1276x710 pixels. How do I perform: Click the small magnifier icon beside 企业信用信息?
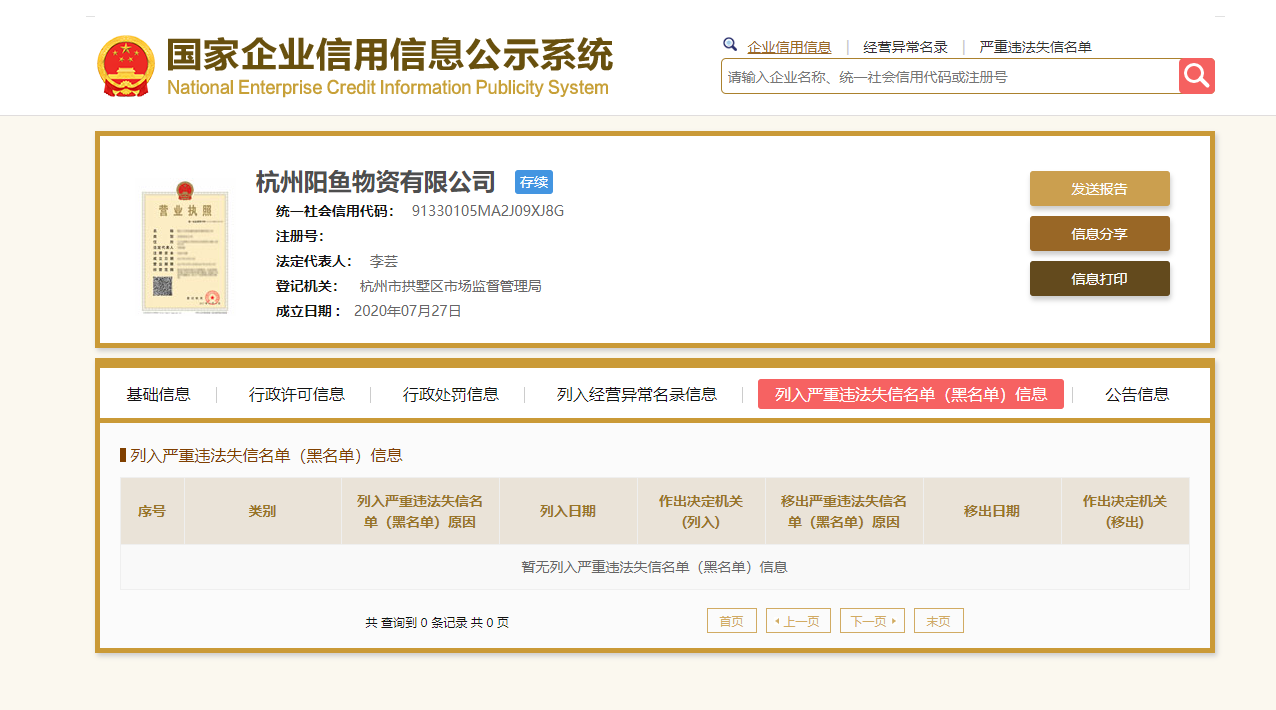[730, 45]
